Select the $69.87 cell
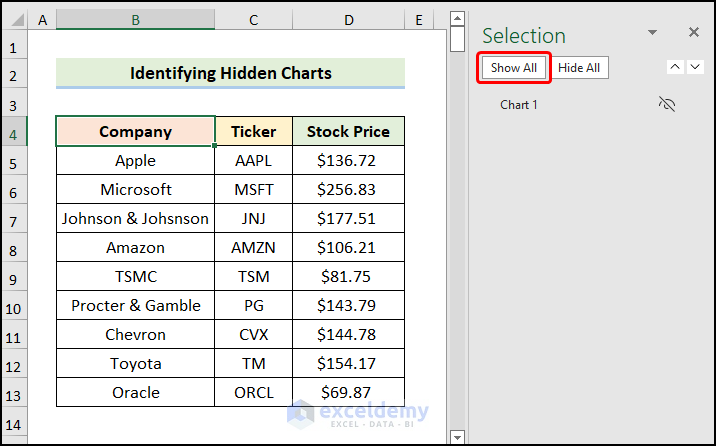This screenshot has width=716, height=446. click(x=348, y=392)
